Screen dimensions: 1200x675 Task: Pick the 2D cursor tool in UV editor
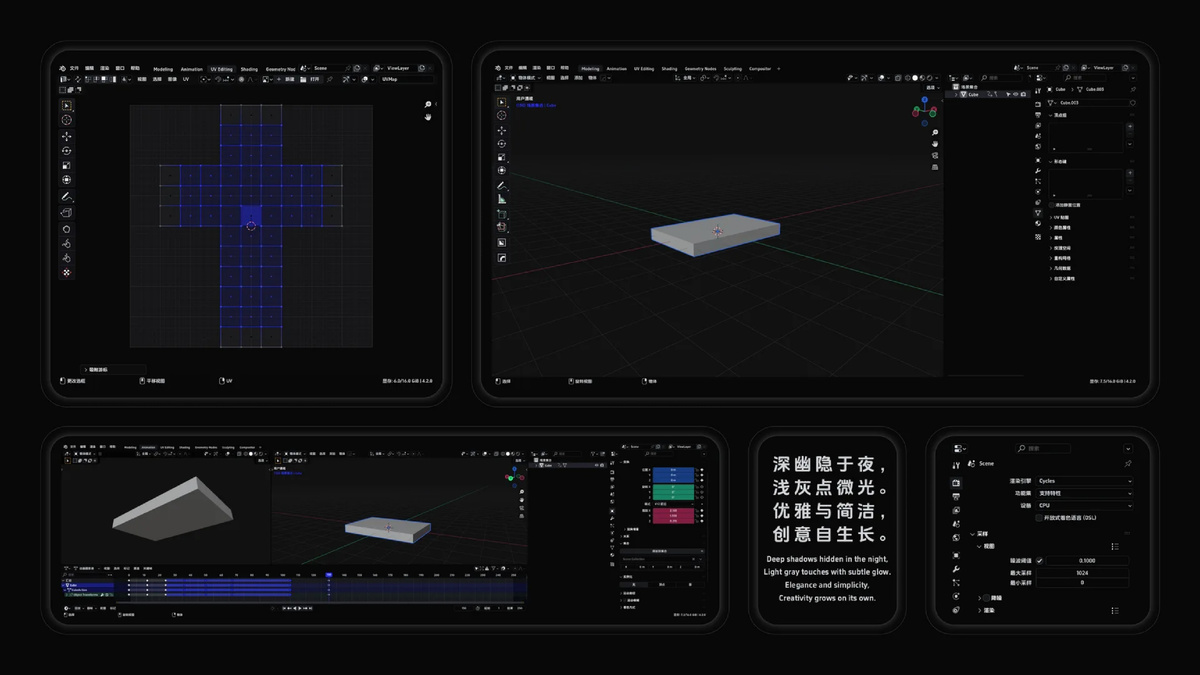pos(67,120)
